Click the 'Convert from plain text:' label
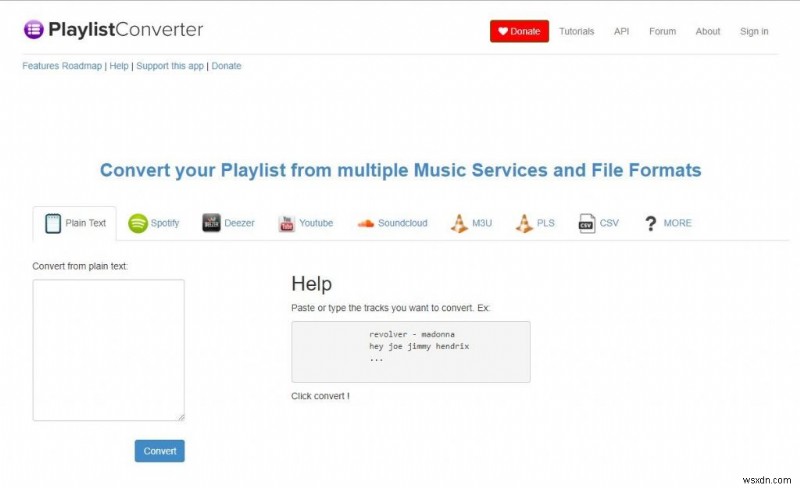800x488 pixels. click(80, 266)
